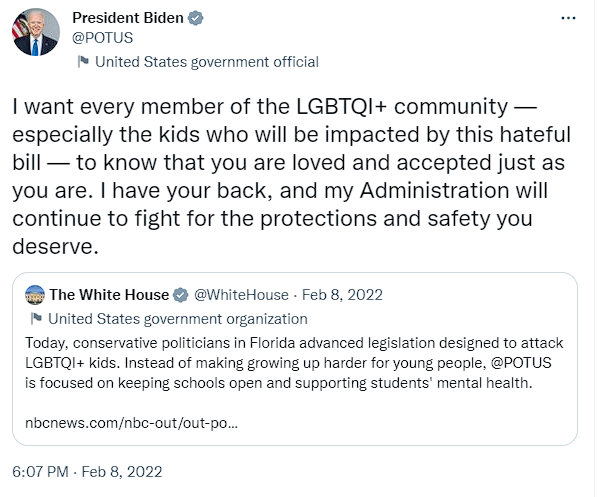Open President Biden's profile picture
The width and height of the screenshot is (597, 497).
36,32
